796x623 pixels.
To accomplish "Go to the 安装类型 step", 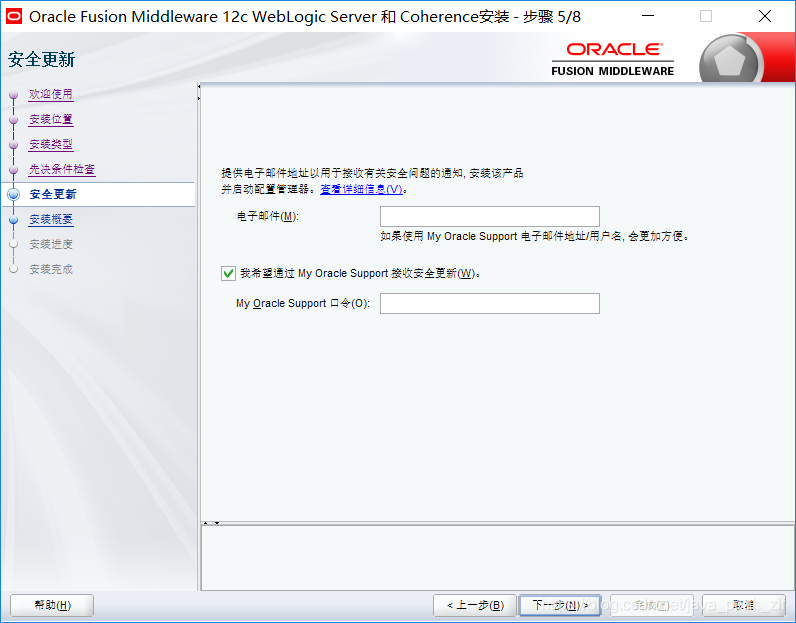I will click(51, 144).
